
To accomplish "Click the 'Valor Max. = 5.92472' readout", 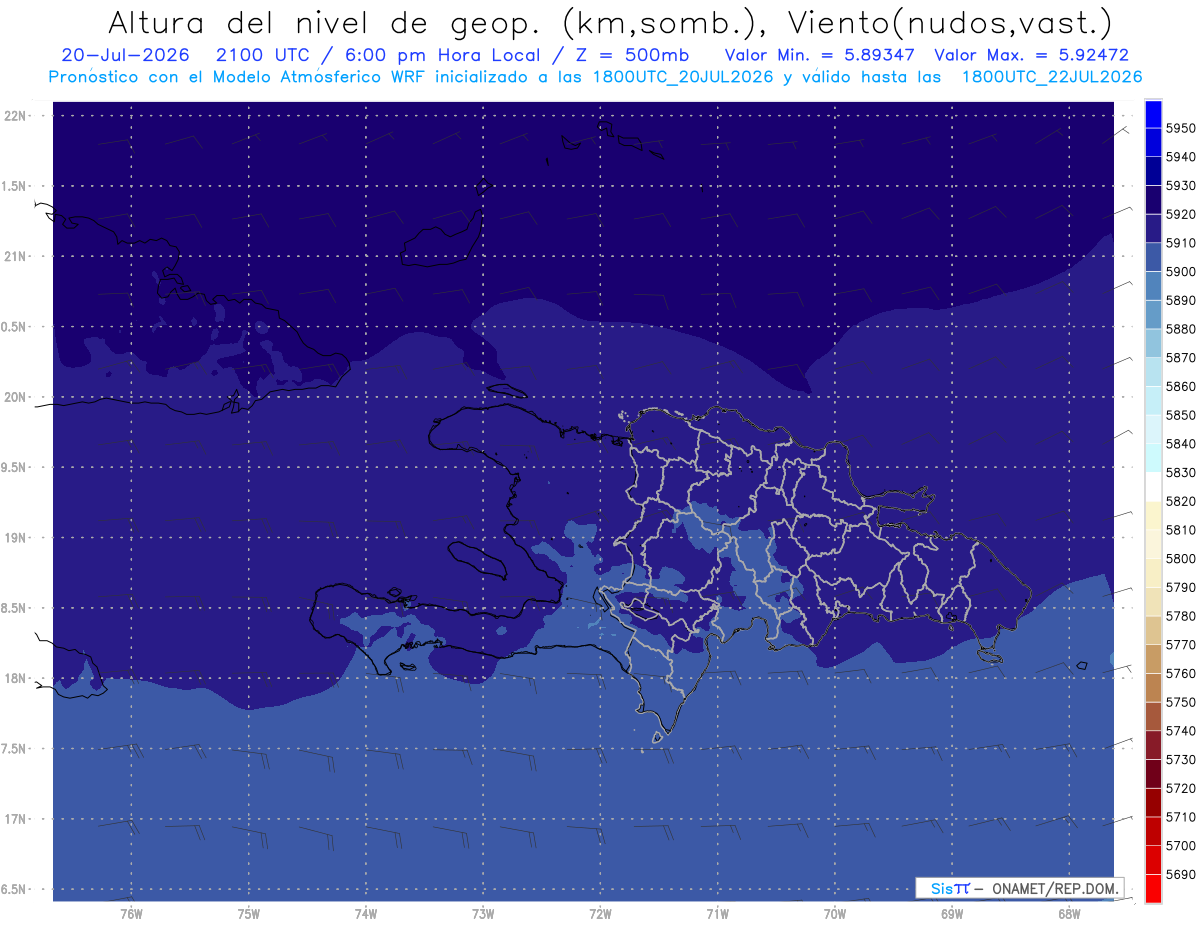I will pyautogui.click(x=1031, y=56).
